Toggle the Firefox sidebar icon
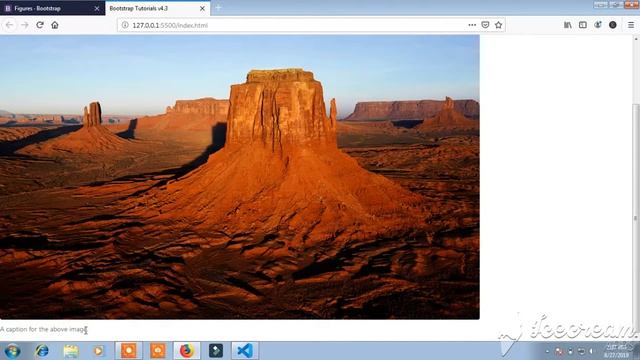 point(583,25)
